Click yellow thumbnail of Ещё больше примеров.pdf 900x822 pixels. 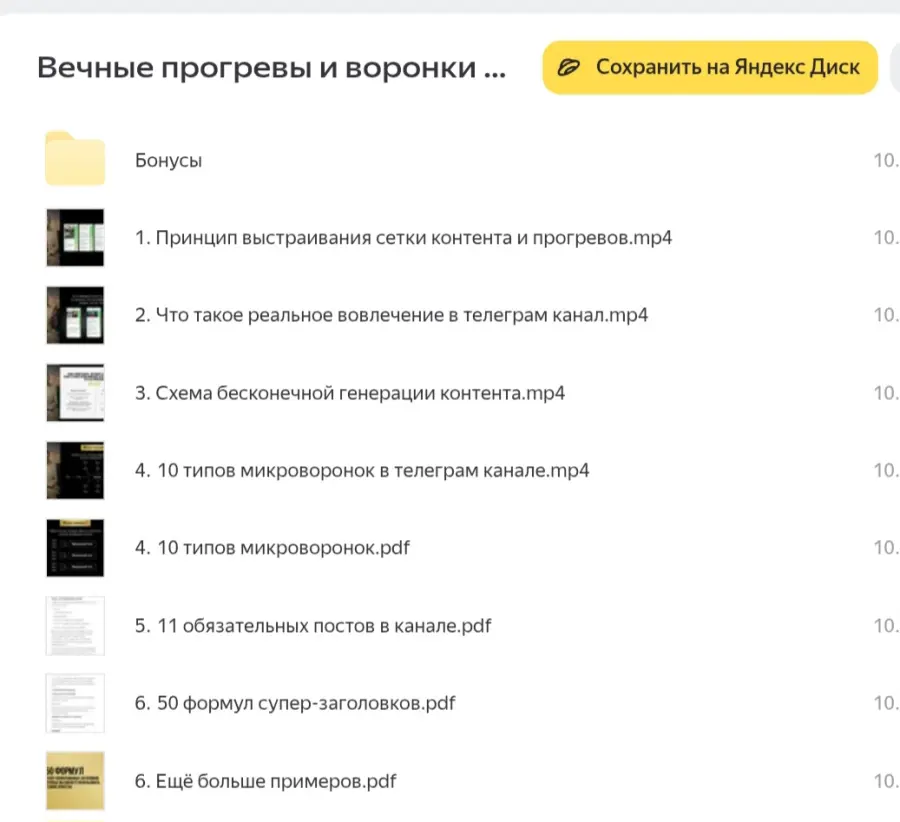coord(75,781)
